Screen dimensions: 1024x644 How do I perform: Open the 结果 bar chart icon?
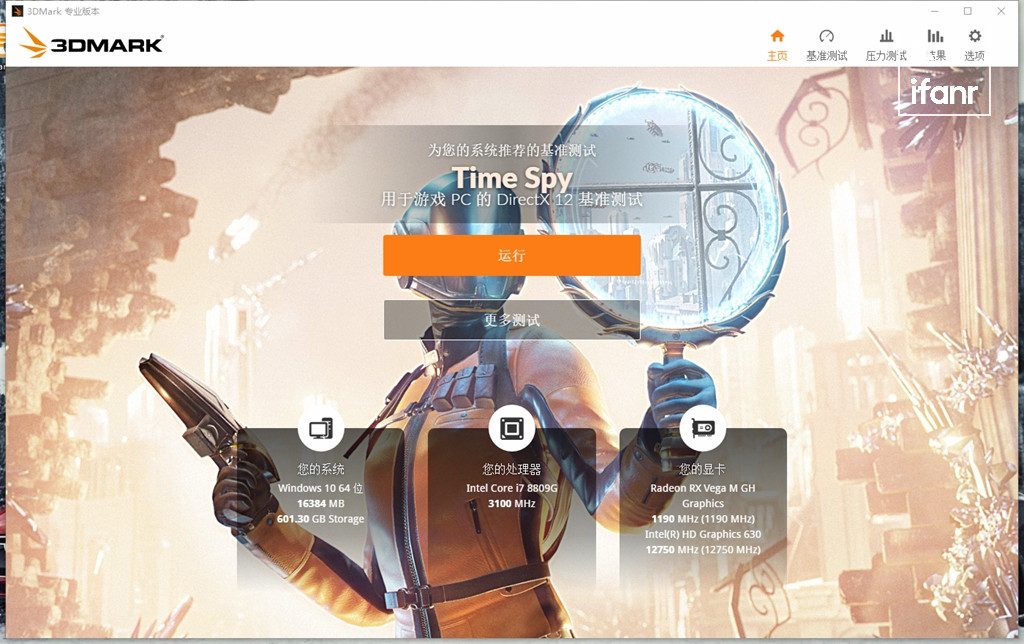[935, 36]
